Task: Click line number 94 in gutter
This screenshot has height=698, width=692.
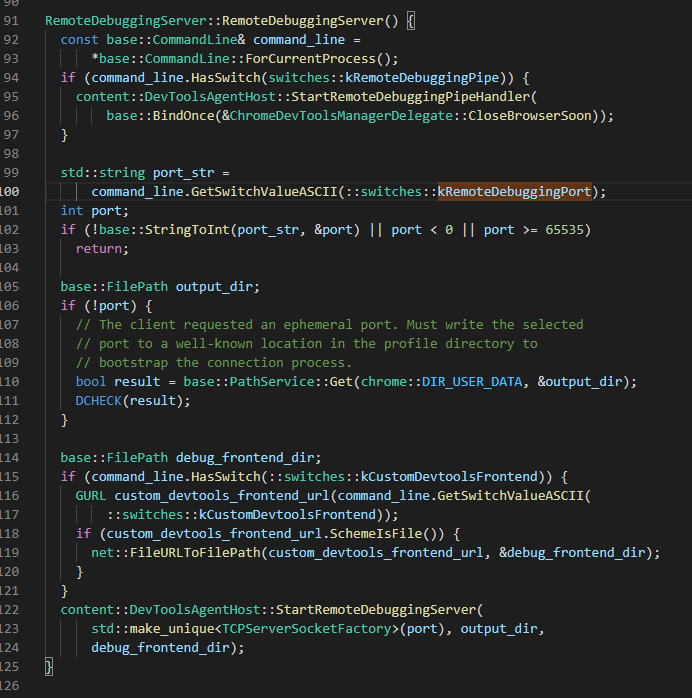Action: point(11,78)
